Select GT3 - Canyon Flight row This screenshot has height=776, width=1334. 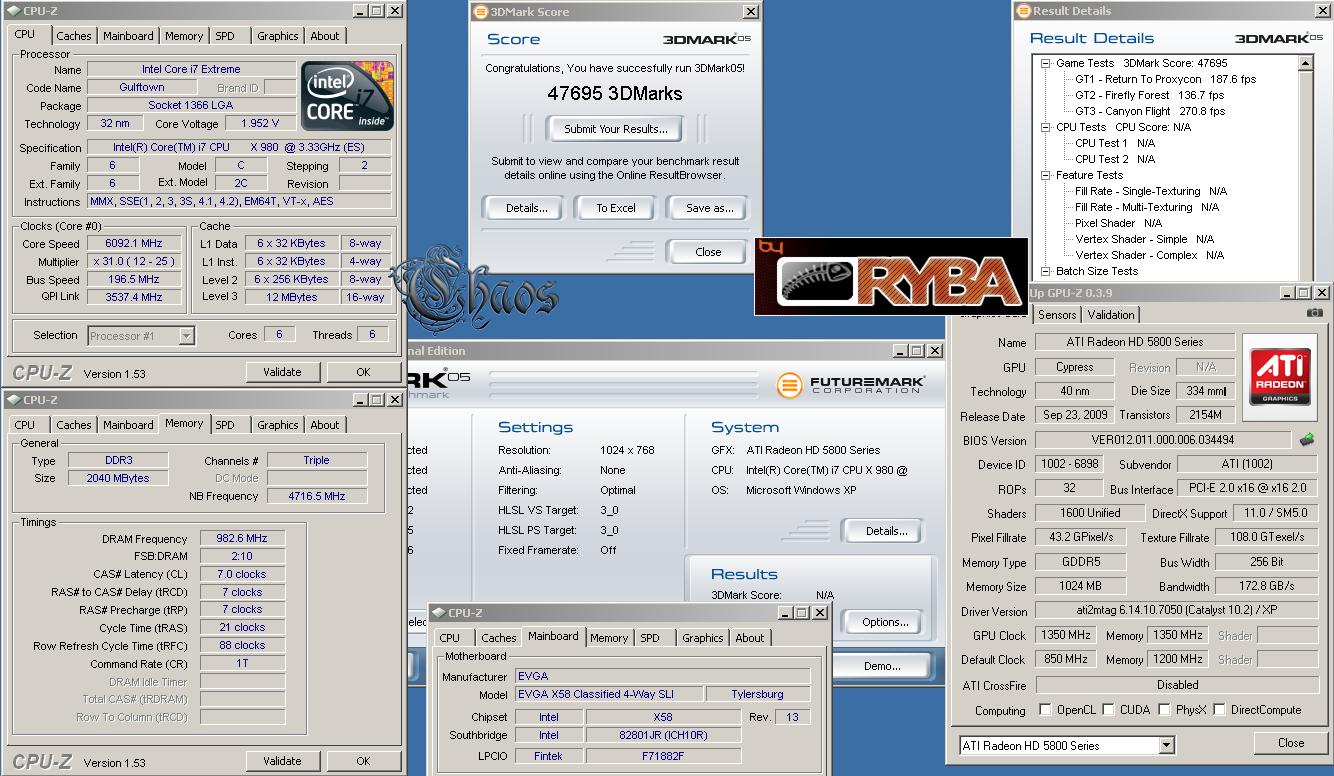[x=1150, y=111]
